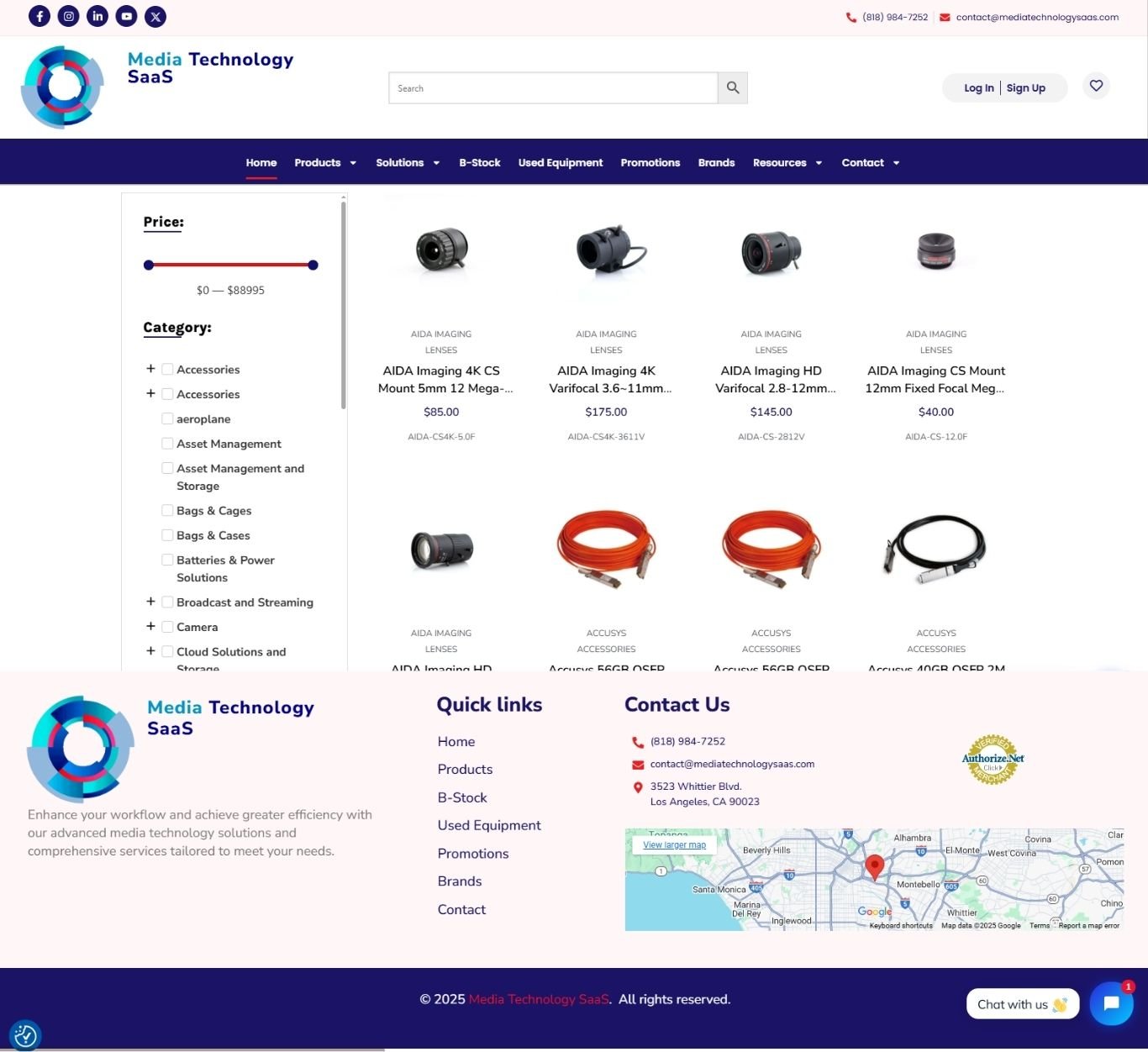Viewport: 1148px width, 1052px height.
Task: Open the AIDA Imaging CS Mount 12mm title
Action: (x=936, y=379)
